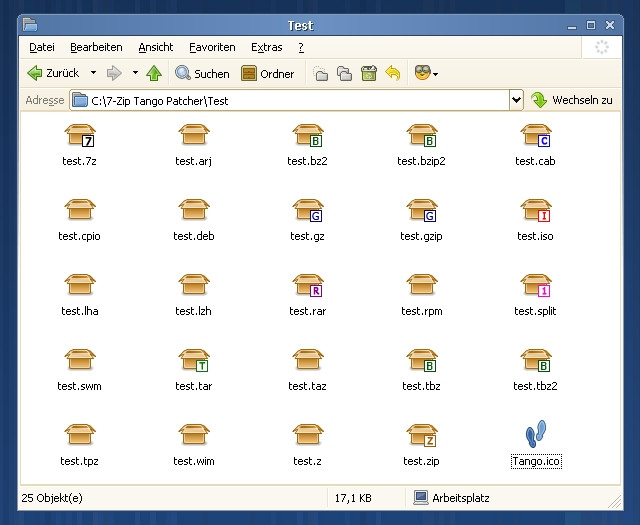Select the test.cab archive icon
The image size is (640, 525).
[x=536, y=136]
